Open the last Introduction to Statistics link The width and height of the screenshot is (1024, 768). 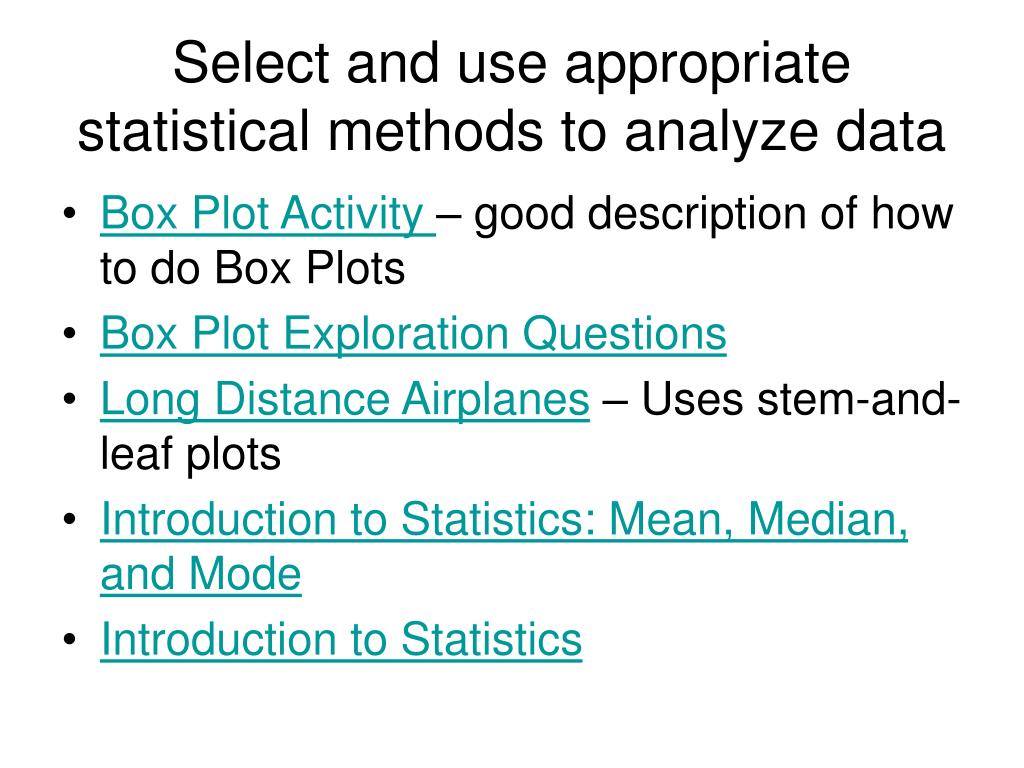tap(341, 639)
